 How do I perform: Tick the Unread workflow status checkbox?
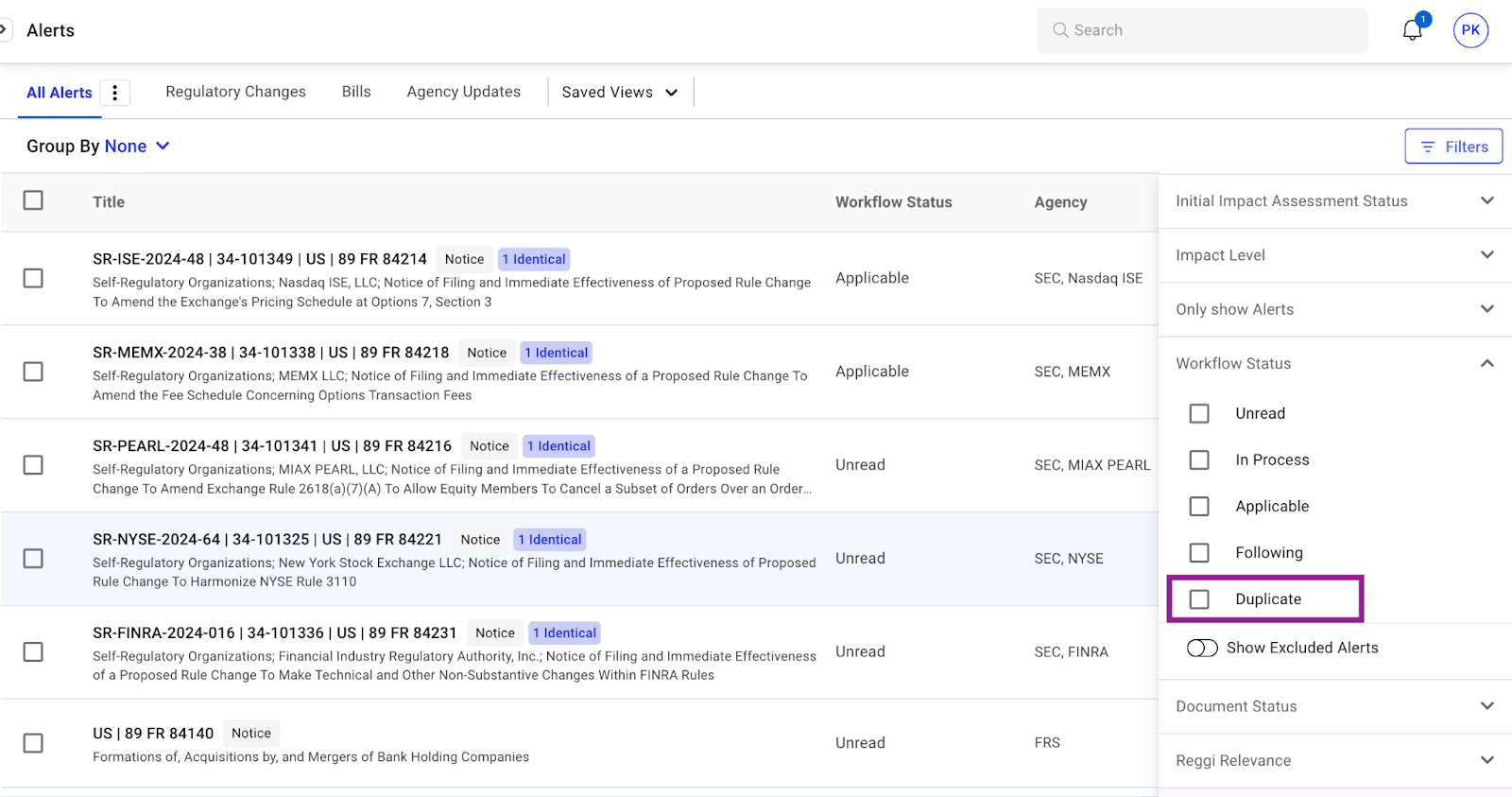pyautogui.click(x=1199, y=414)
